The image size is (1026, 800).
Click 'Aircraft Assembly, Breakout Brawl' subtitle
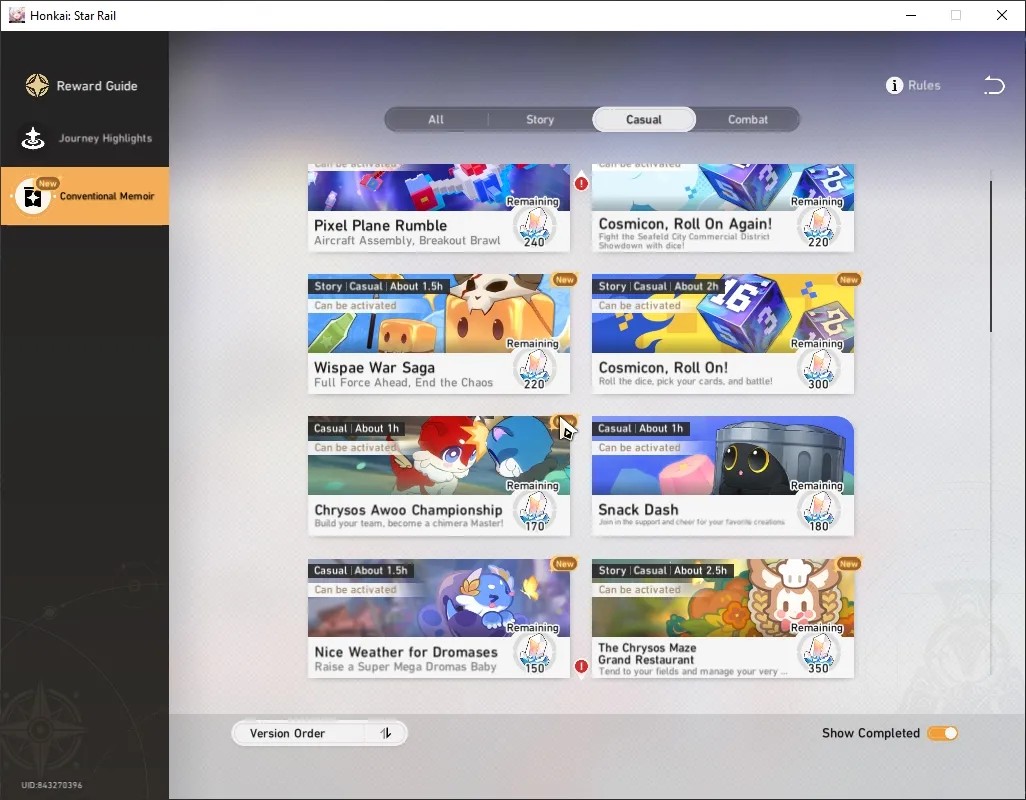point(407,241)
